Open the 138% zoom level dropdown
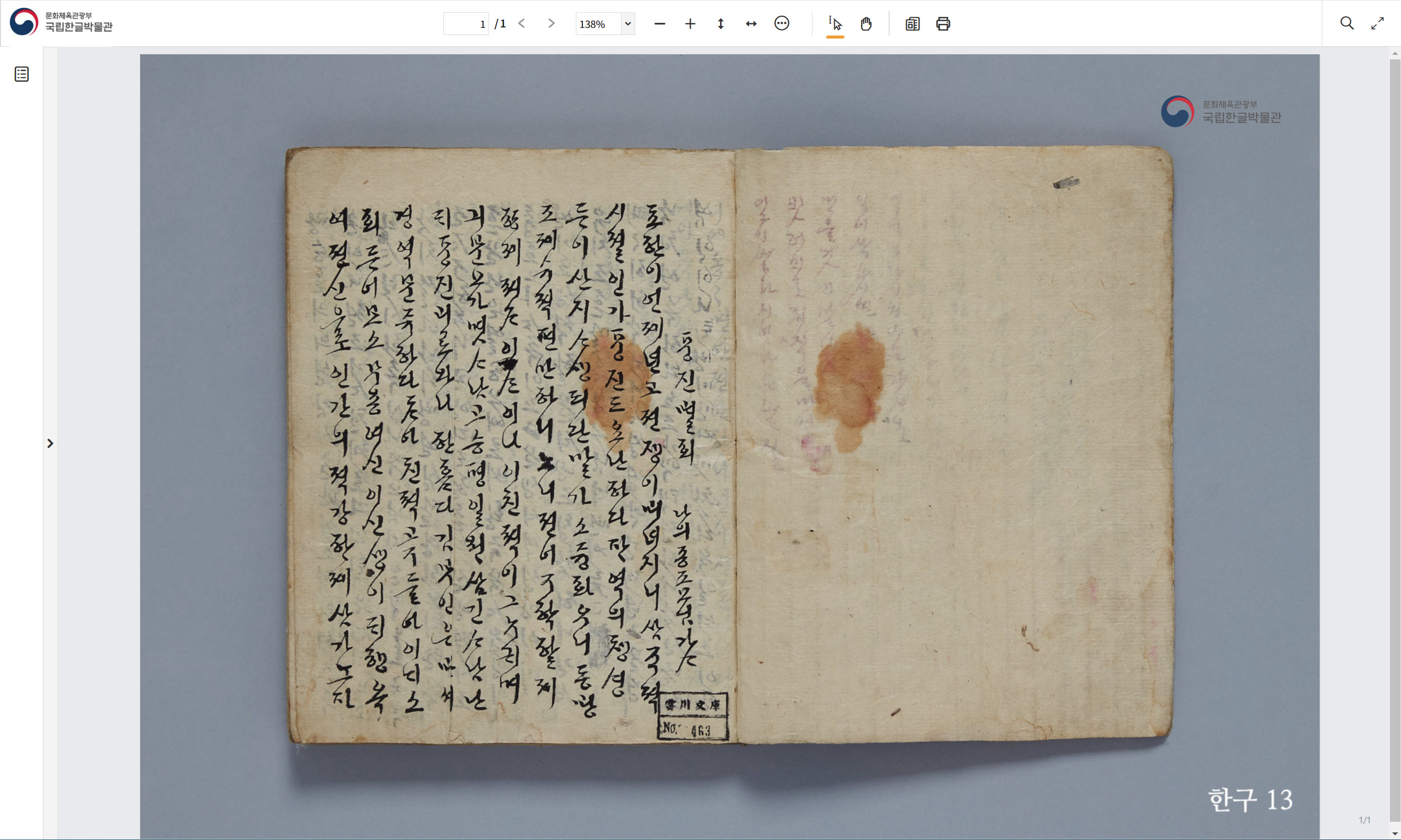Image resolution: width=1401 pixels, height=840 pixels. (x=628, y=24)
